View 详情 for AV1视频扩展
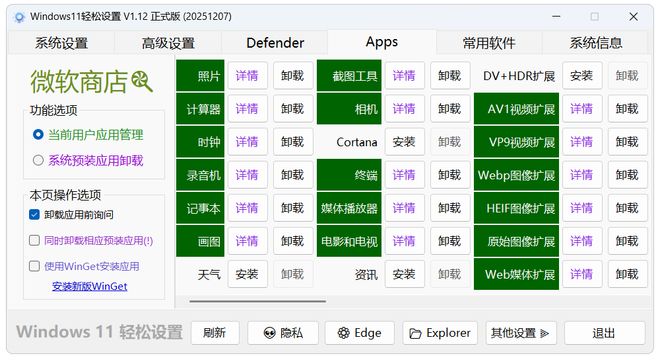 pos(582,109)
